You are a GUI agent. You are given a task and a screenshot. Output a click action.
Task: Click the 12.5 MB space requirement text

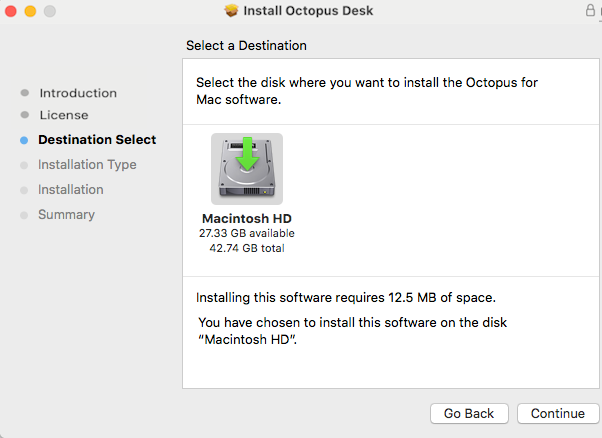pos(346,298)
